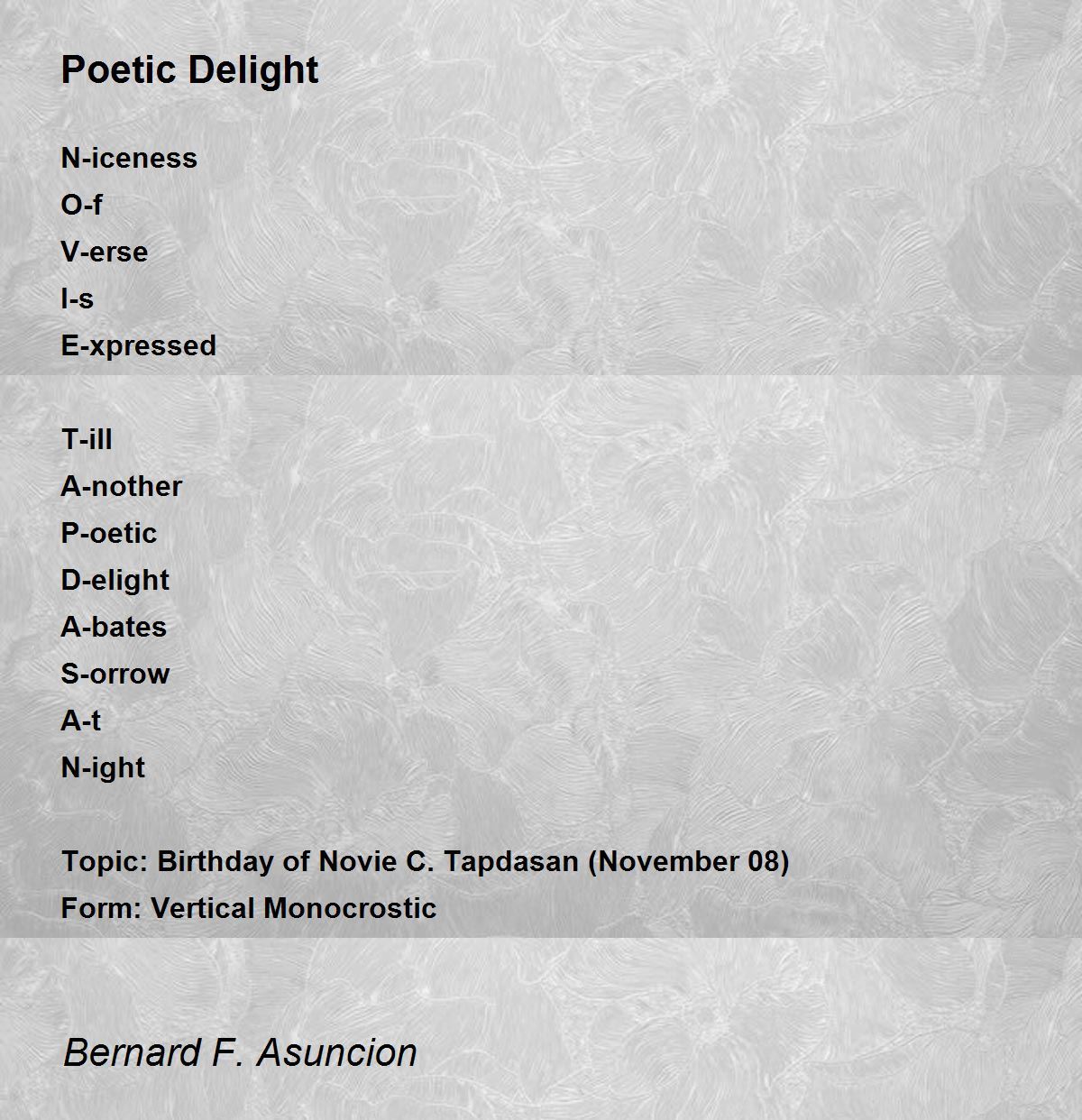
Task: Click the A-t line
Action: [x=80, y=721]
